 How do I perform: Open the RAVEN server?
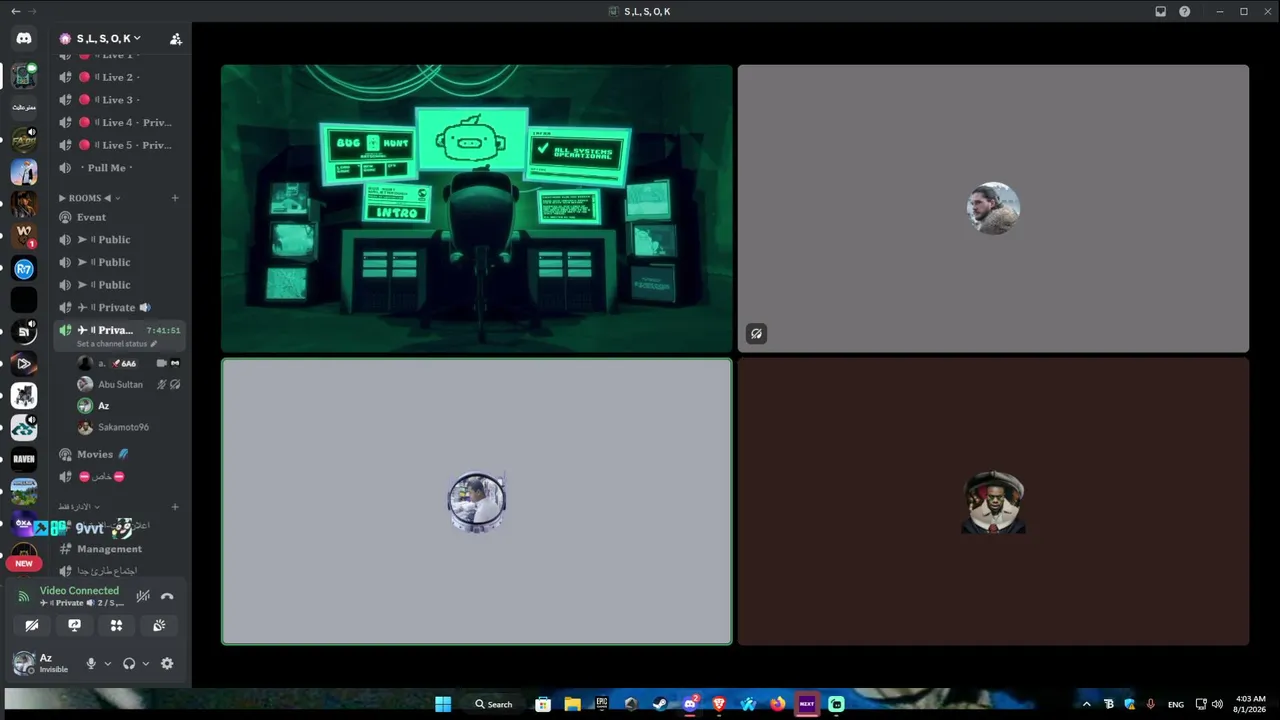(x=24, y=459)
